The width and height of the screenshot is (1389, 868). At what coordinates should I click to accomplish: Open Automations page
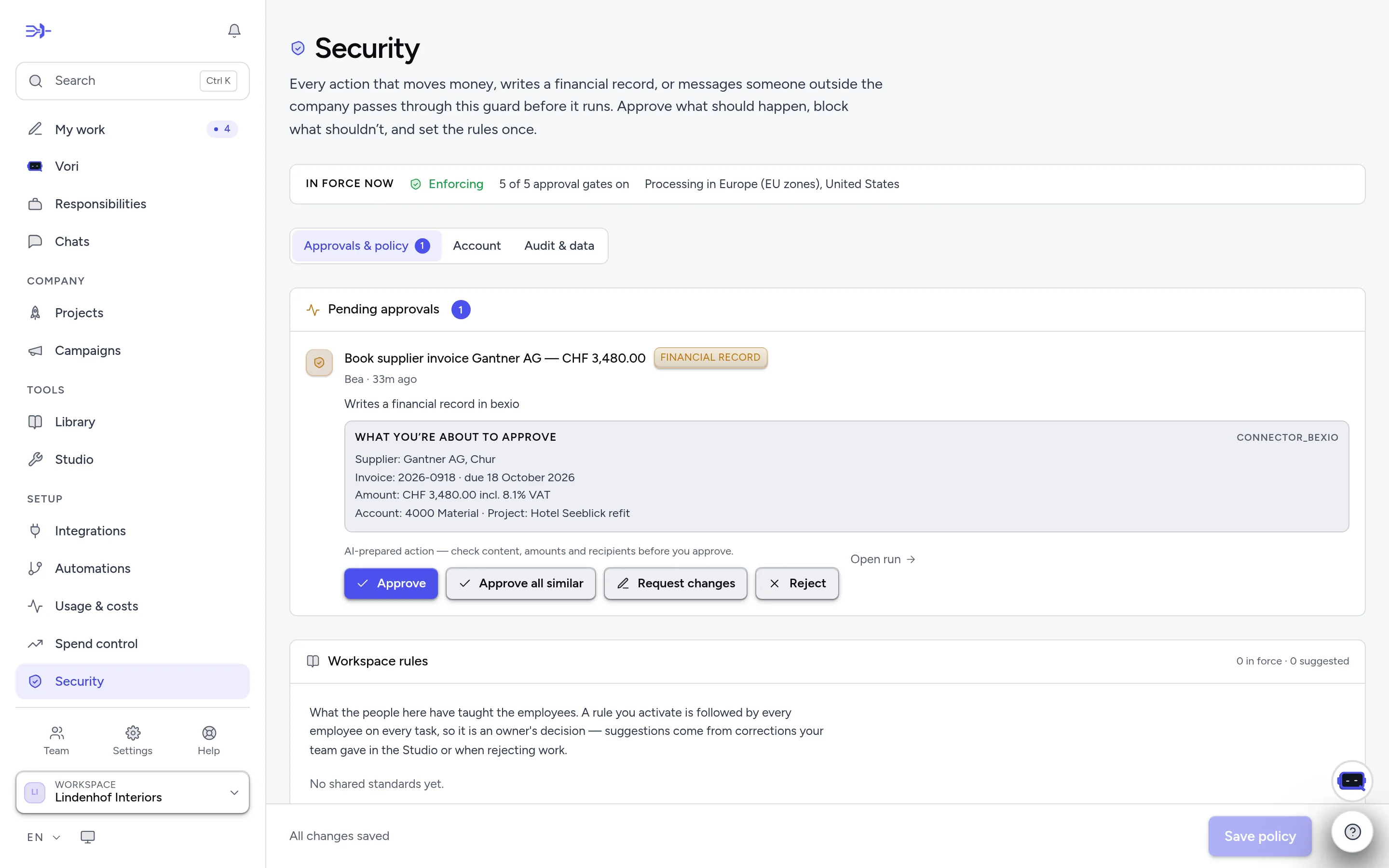tap(133, 569)
